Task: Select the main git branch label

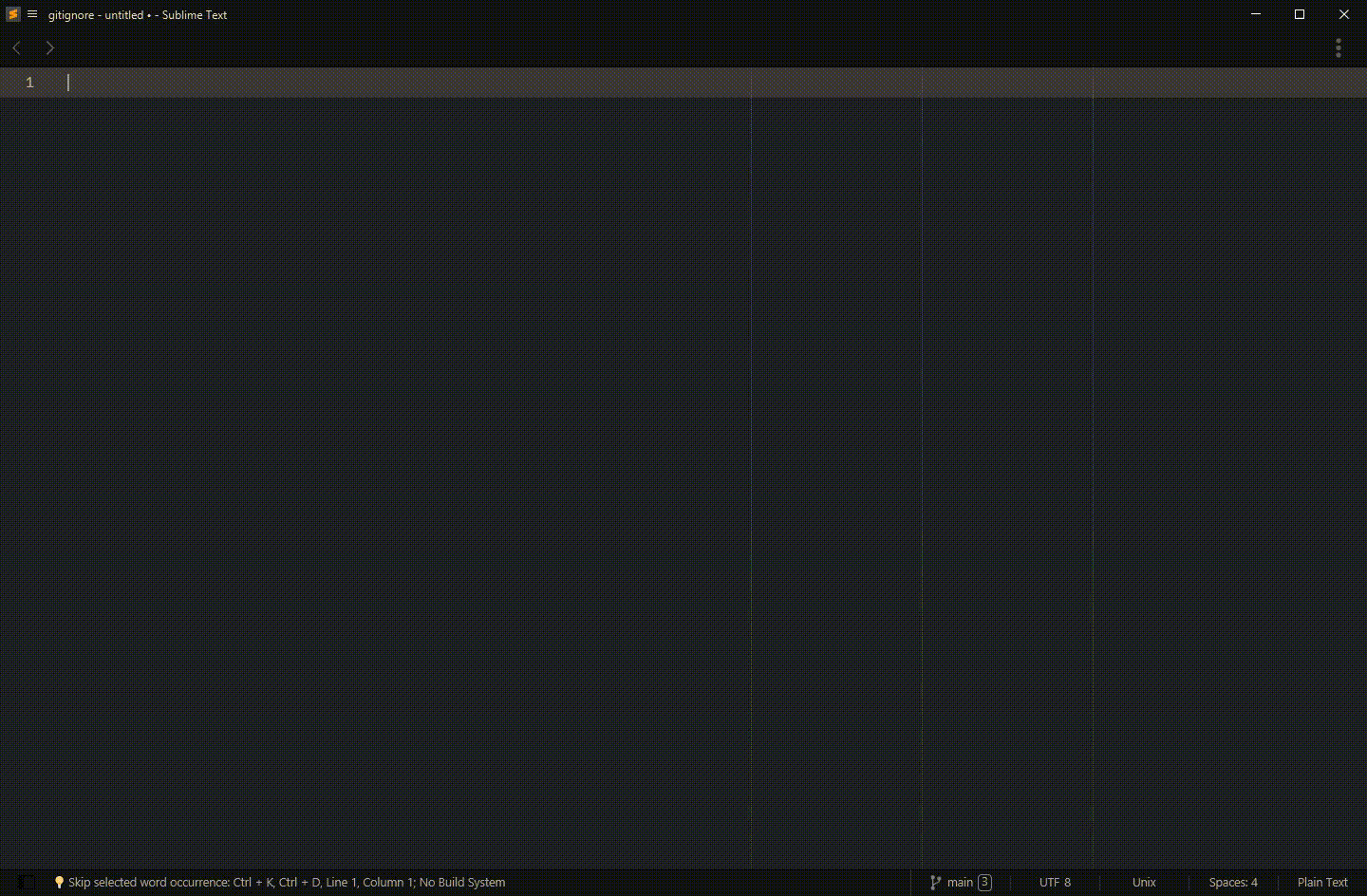Action: click(x=960, y=882)
